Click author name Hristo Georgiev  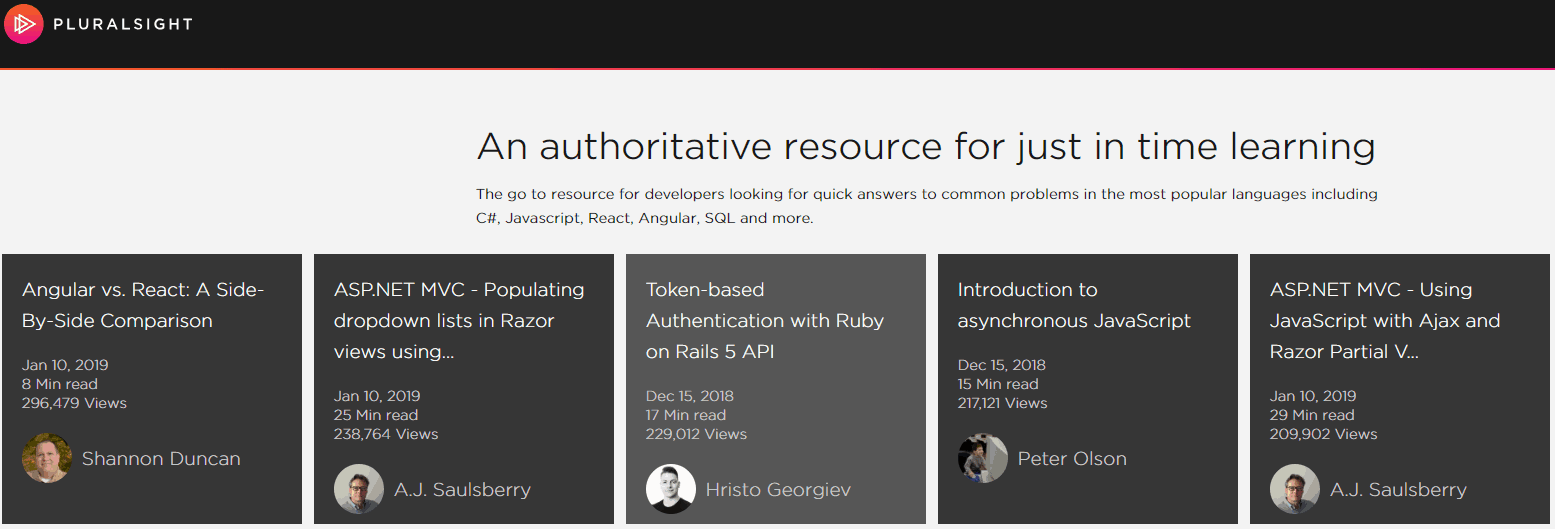(778, 490)
